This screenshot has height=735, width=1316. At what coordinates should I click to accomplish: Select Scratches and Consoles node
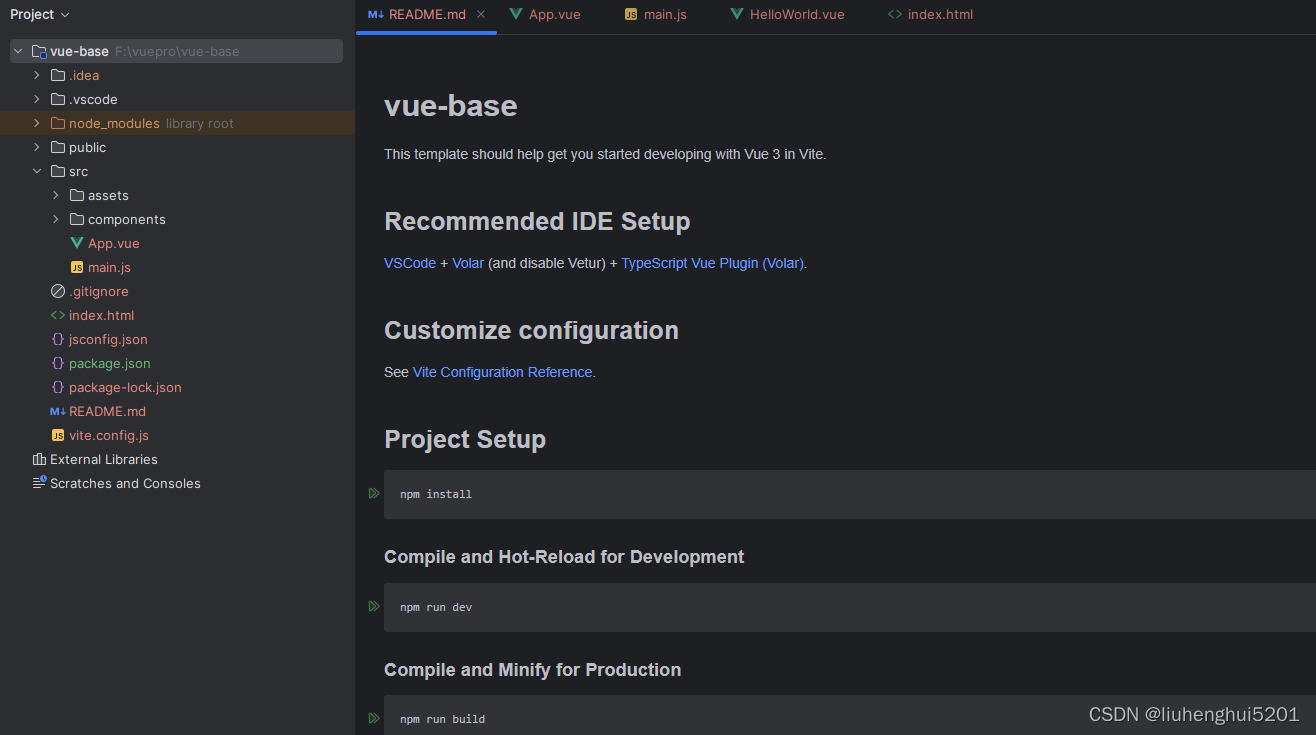point(125,483)
